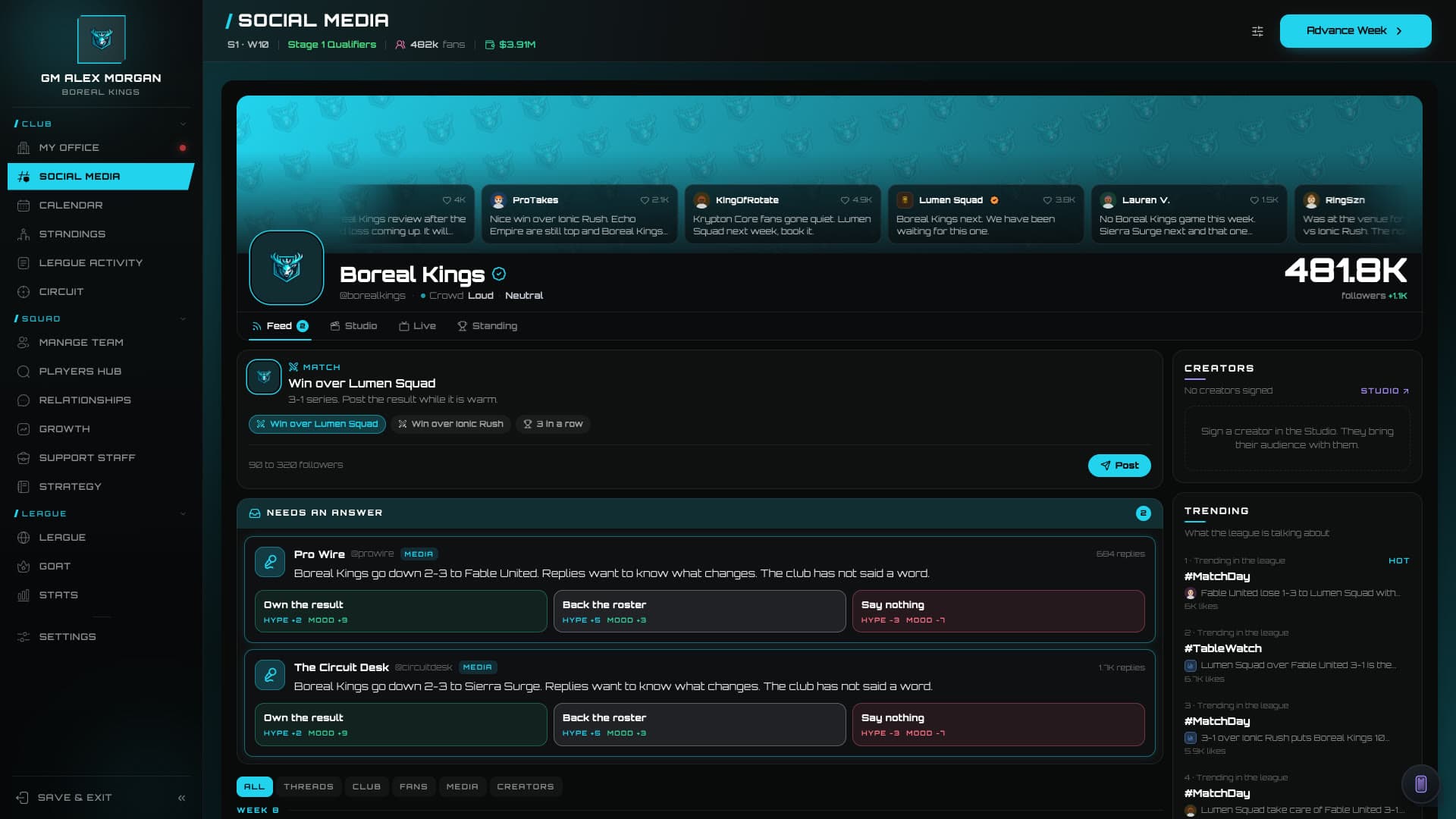The width and height of the screenshot is (1456, 819).
Task: Open the Growth sidebar item
Action: pos(101,429)
